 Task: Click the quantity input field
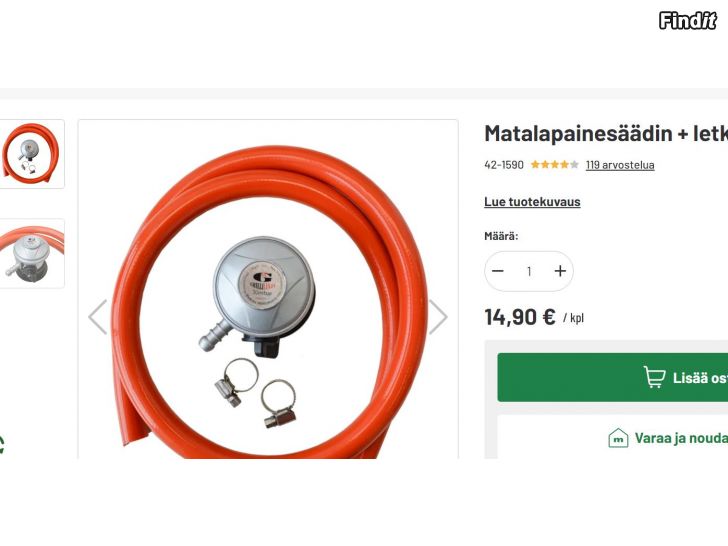click(529, 271)
